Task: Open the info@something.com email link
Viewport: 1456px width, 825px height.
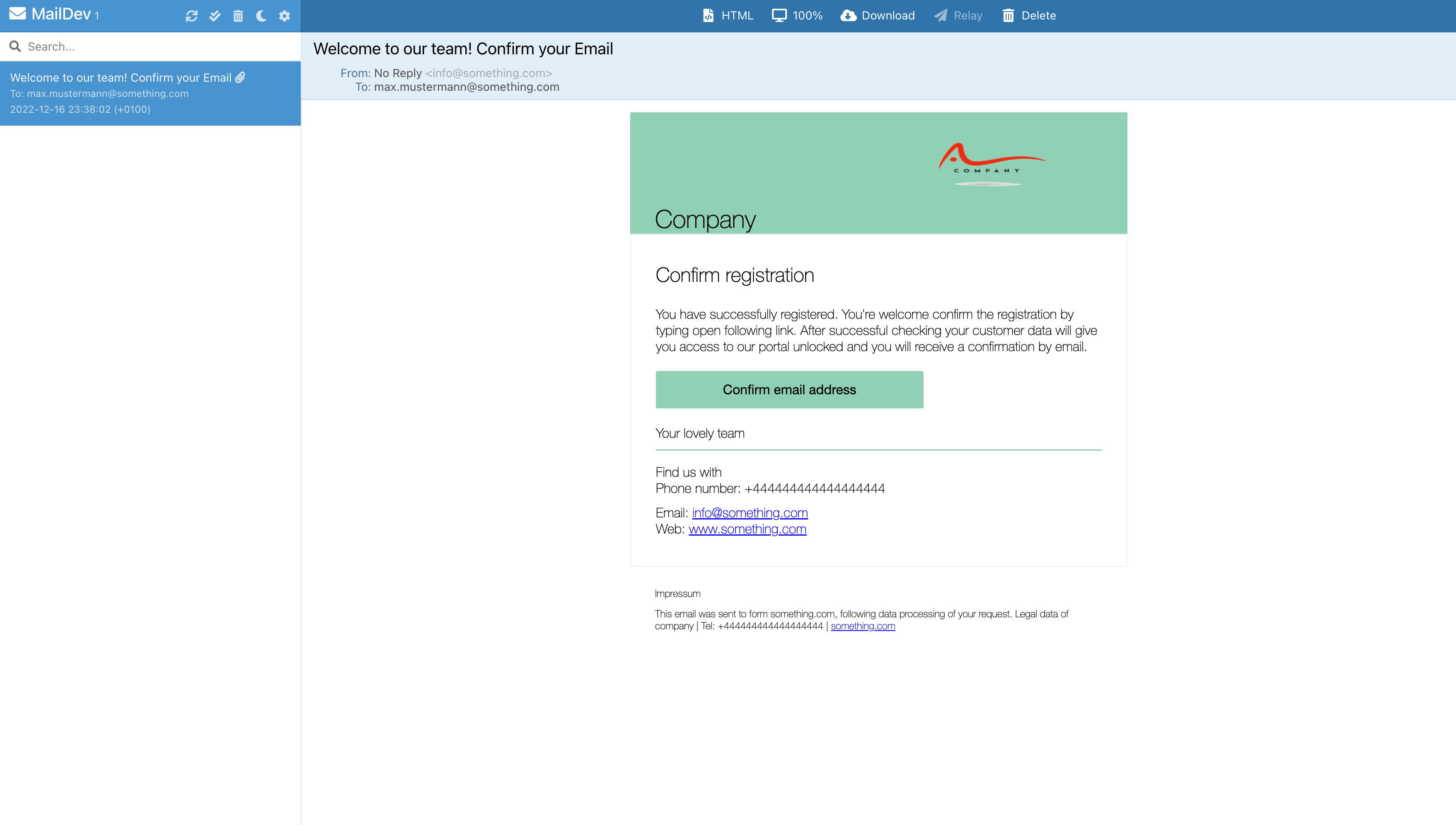Action: tap(749, 513)
